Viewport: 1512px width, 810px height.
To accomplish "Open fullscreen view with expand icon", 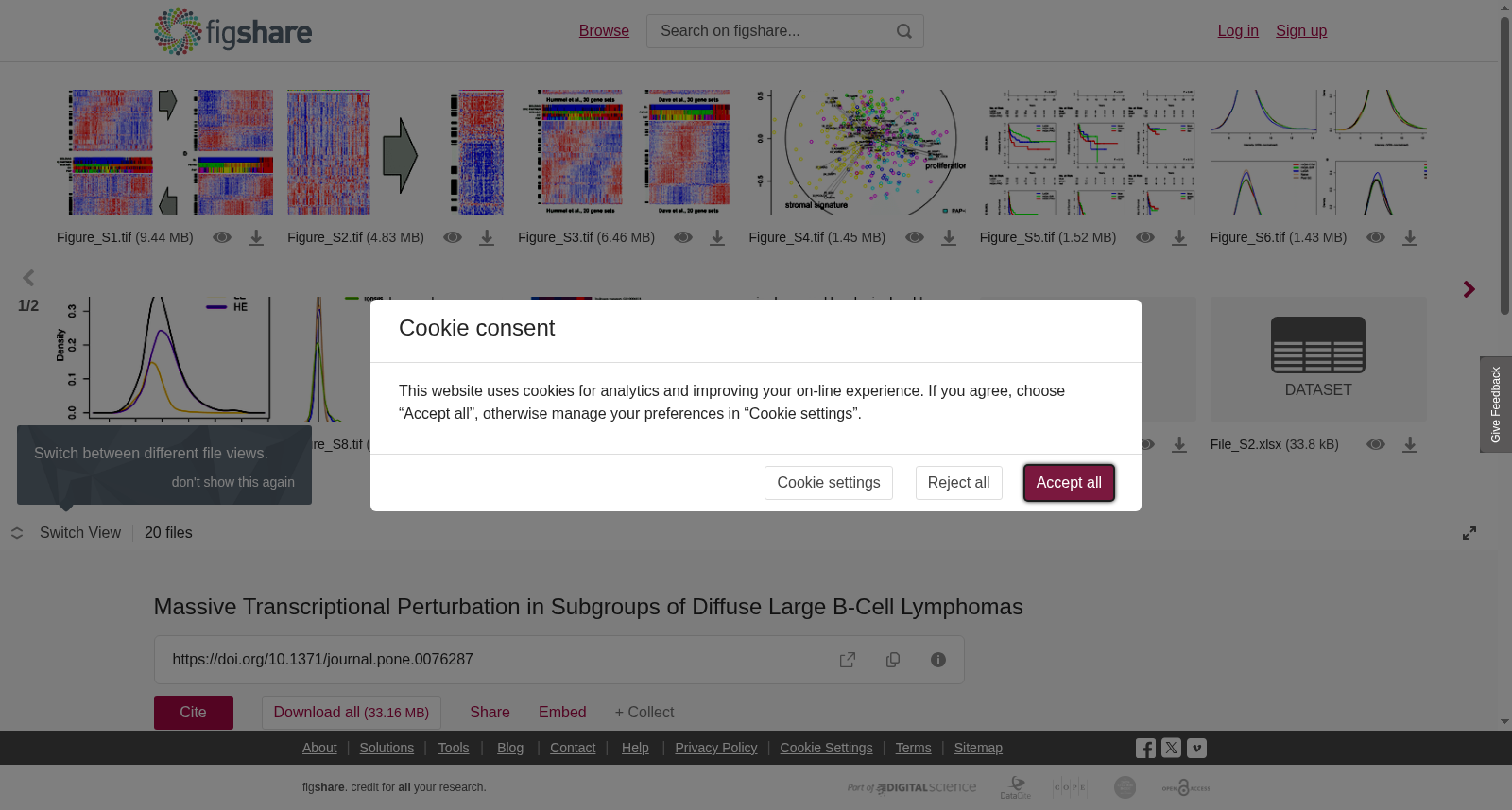I will click(1469, 533).
